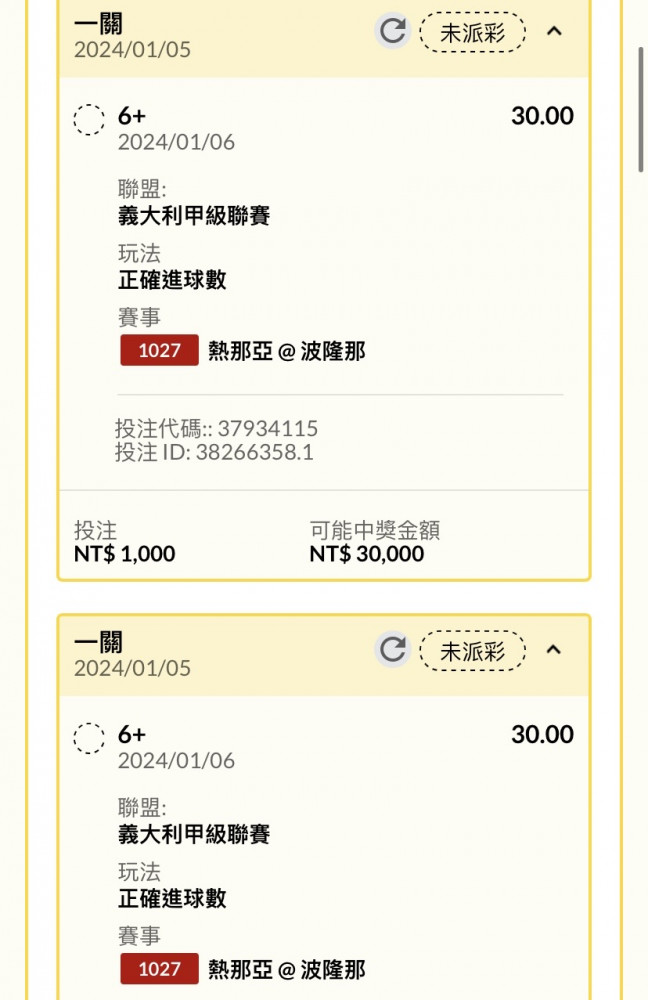Open 熱那亞 @ 波隆那 match in second slip
Image resolution: width=648 pixels, height=1000 pixels.
coord(286,969)
